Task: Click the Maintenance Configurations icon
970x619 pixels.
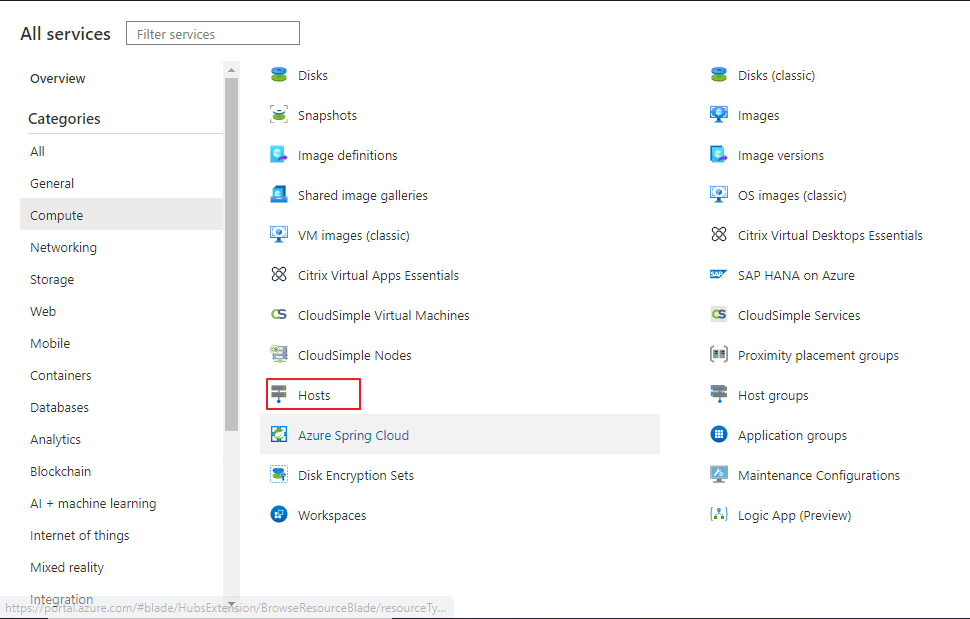Action: pos(719,475)
